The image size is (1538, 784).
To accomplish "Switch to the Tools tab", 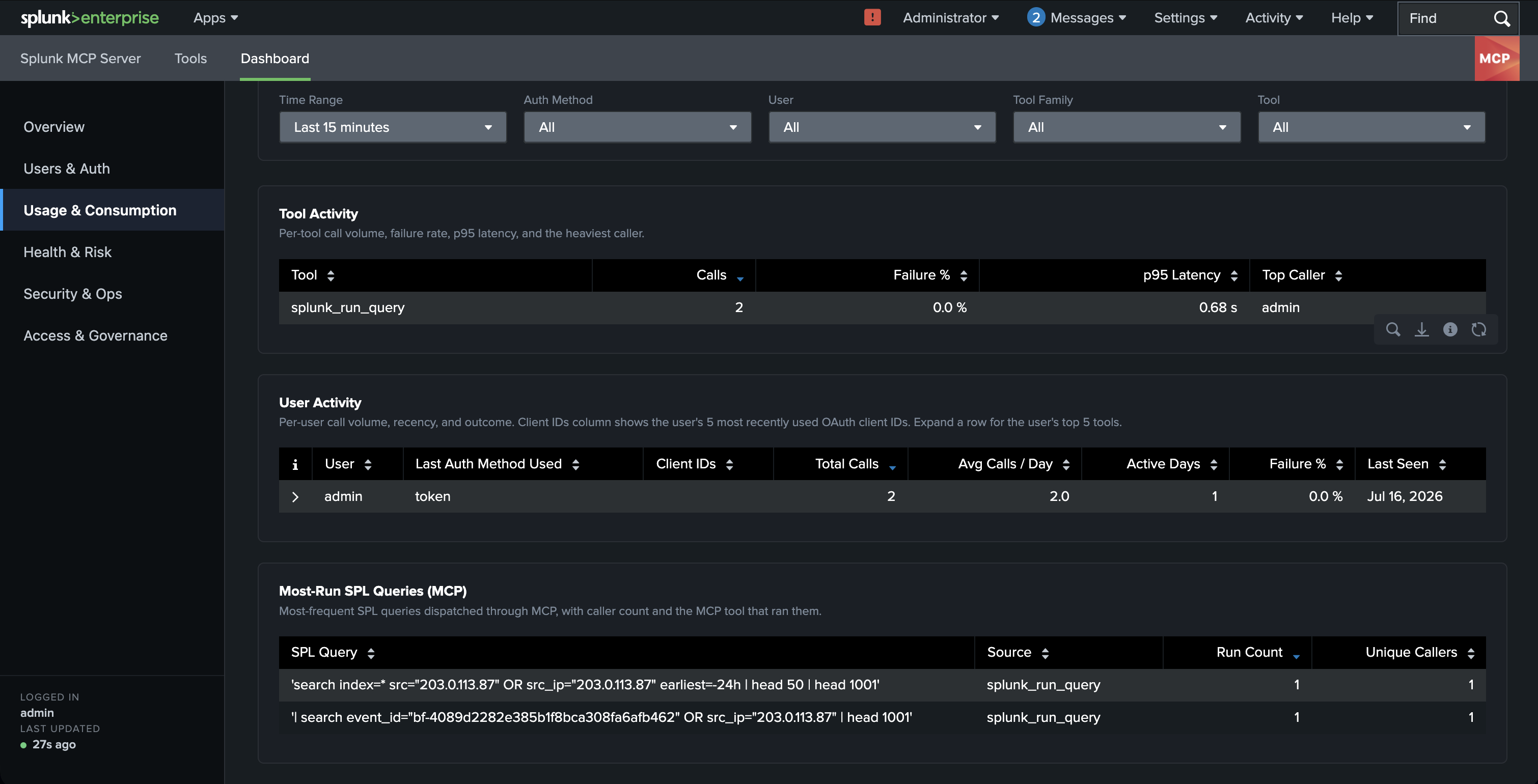I will point(190,59).
